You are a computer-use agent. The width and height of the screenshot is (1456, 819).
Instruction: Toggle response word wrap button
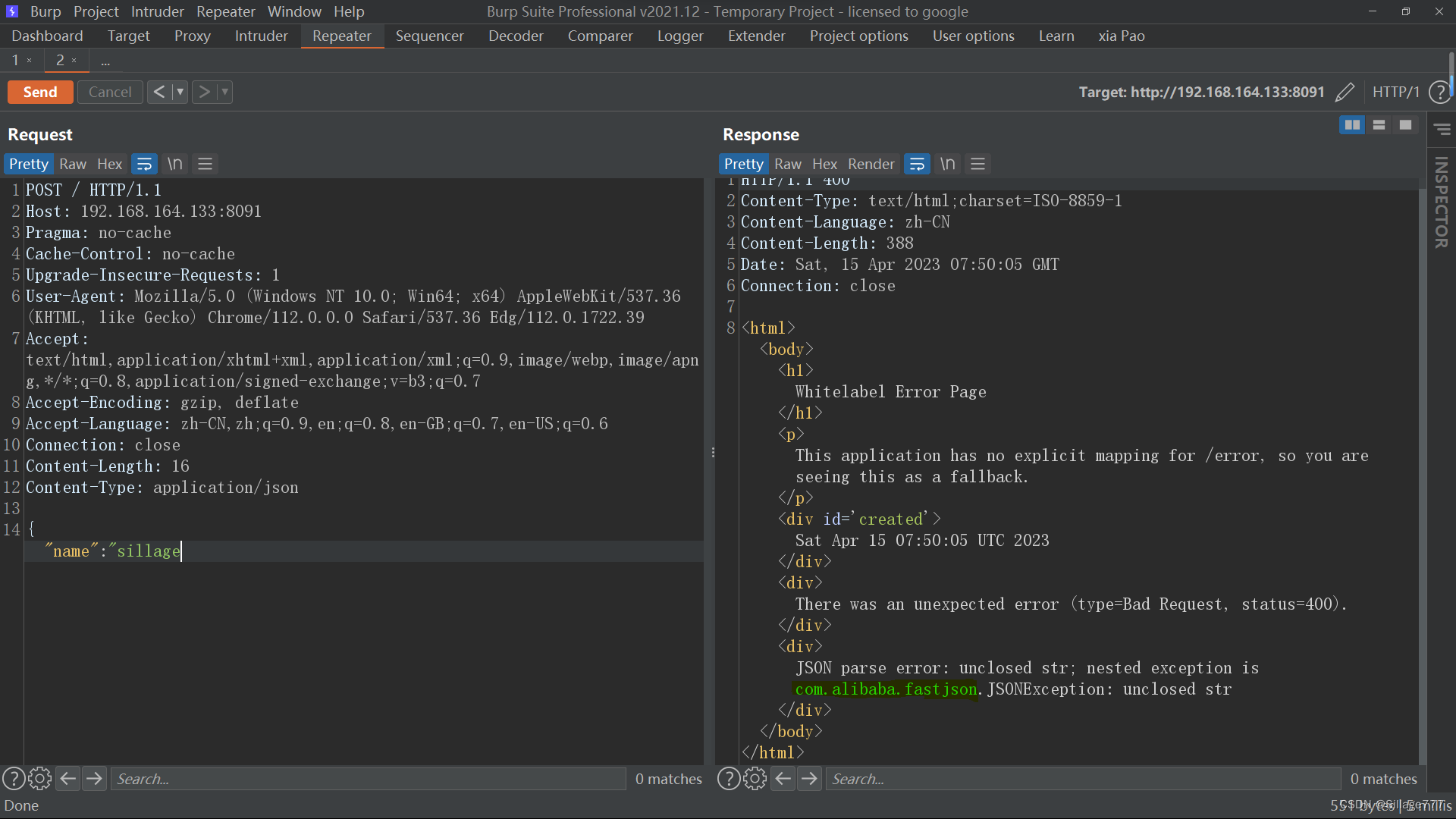tap(917, 164)
